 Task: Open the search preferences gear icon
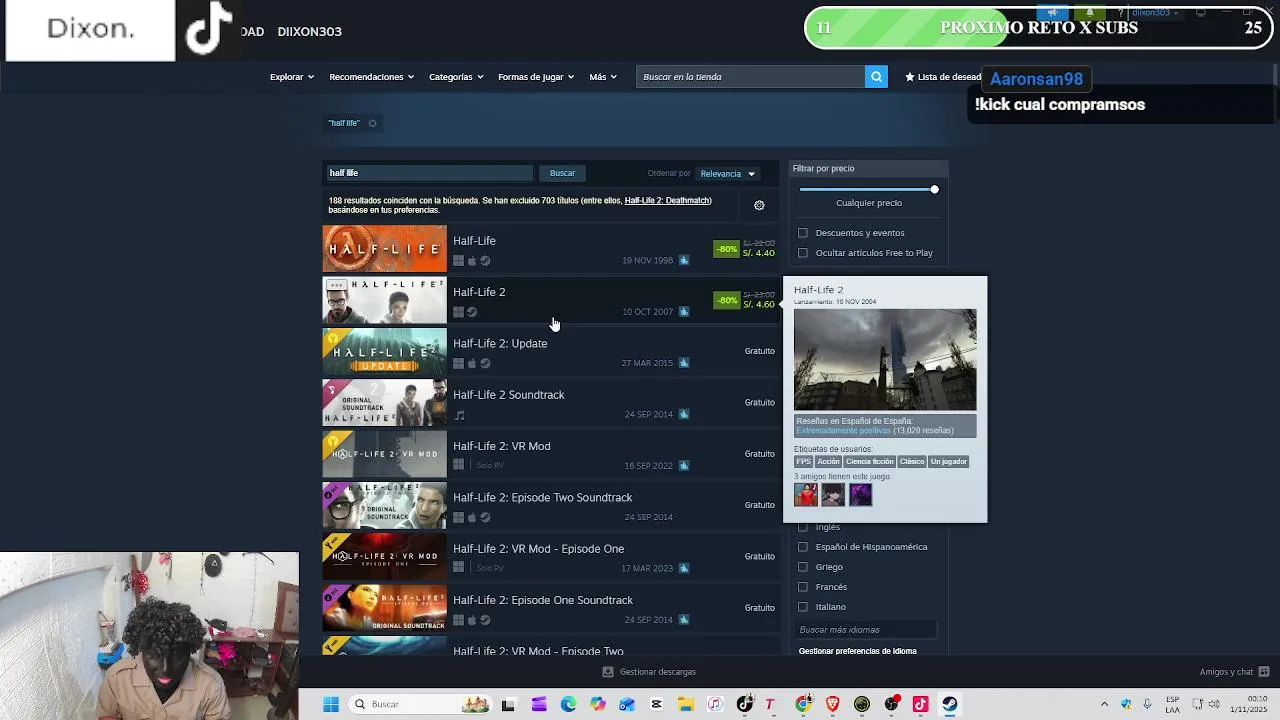tap(759, 205)
